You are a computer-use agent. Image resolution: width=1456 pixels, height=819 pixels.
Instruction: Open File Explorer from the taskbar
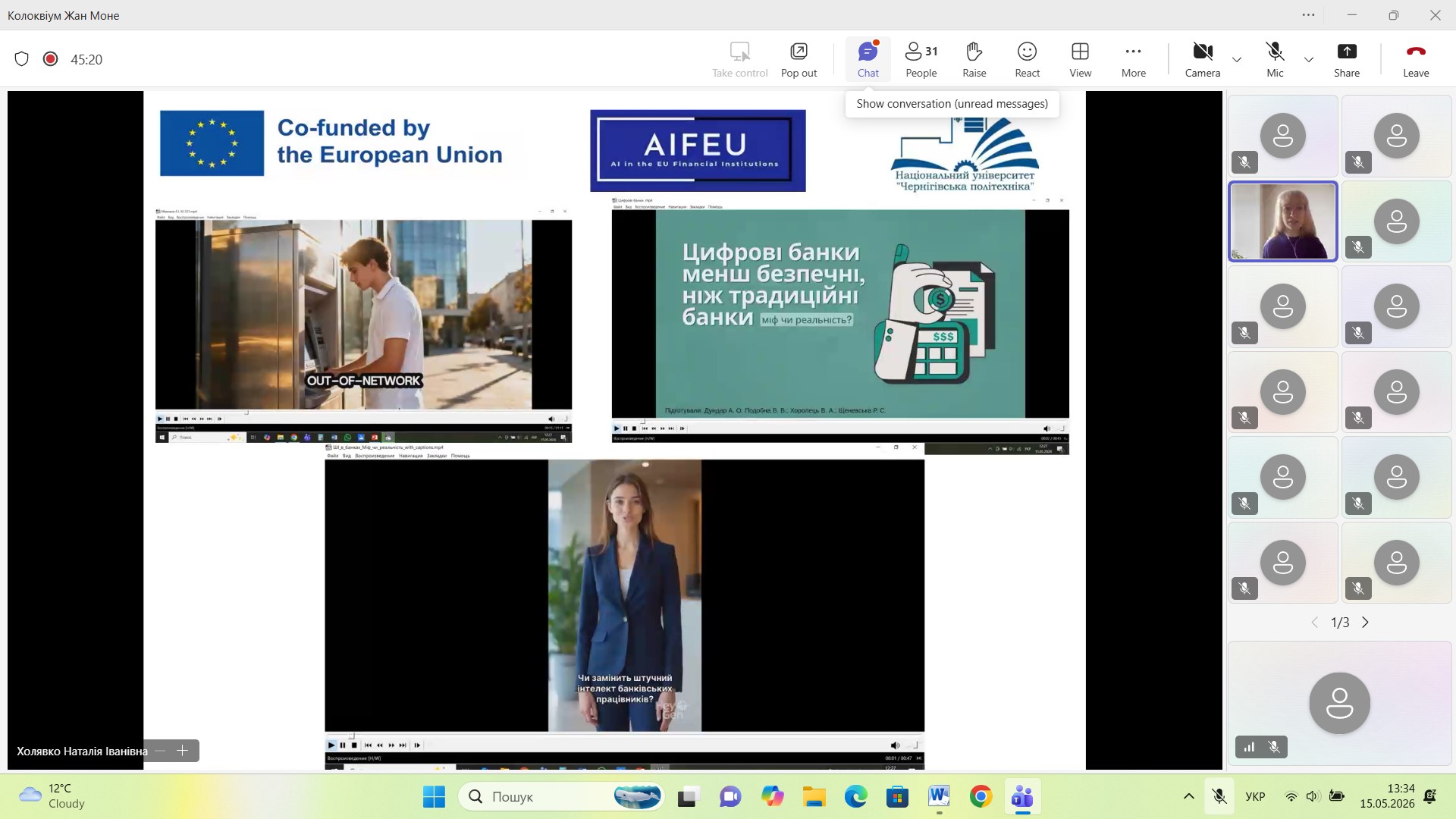[814, 797]
